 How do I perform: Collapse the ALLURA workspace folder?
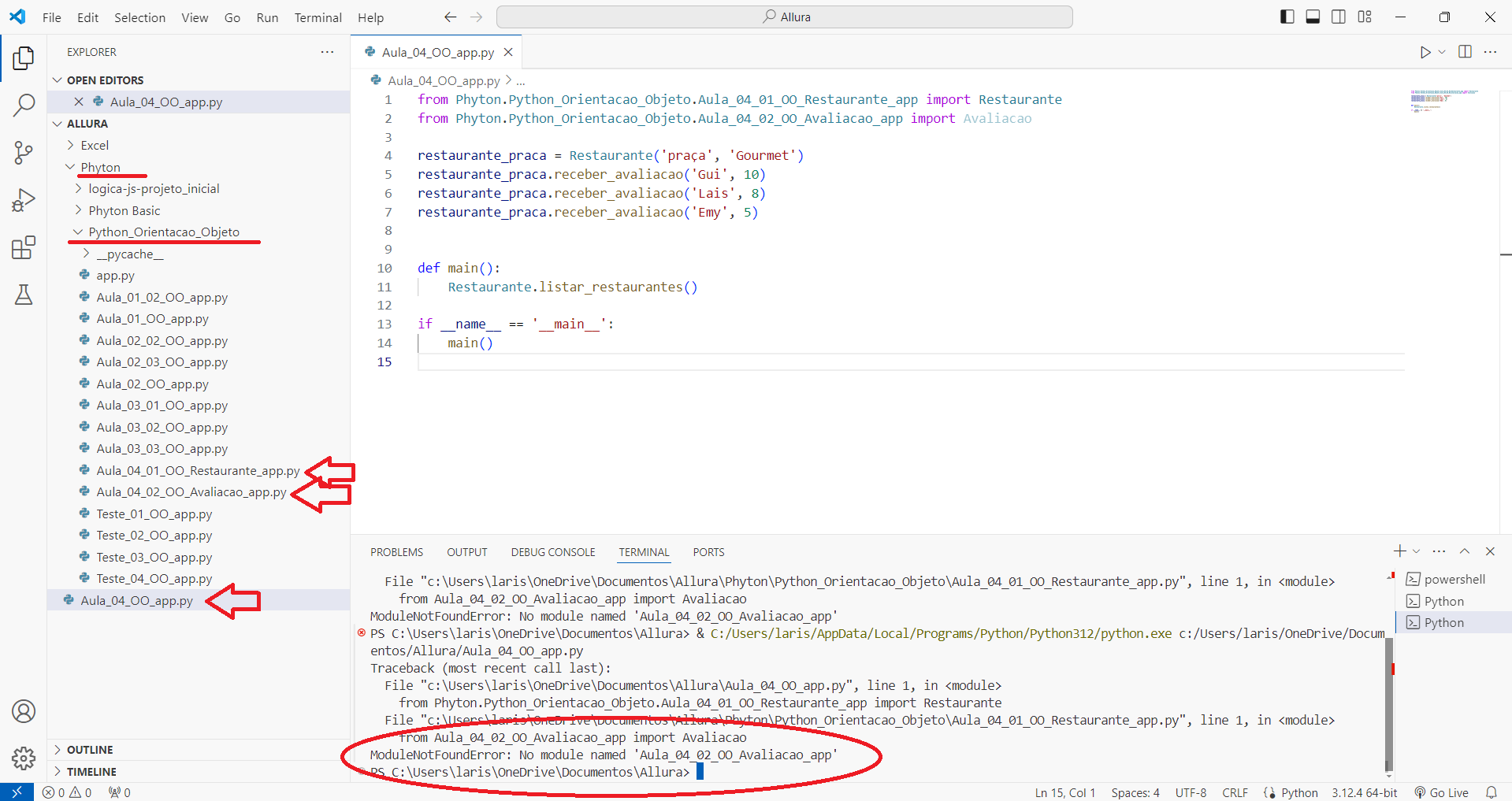[x=58, y=124]
